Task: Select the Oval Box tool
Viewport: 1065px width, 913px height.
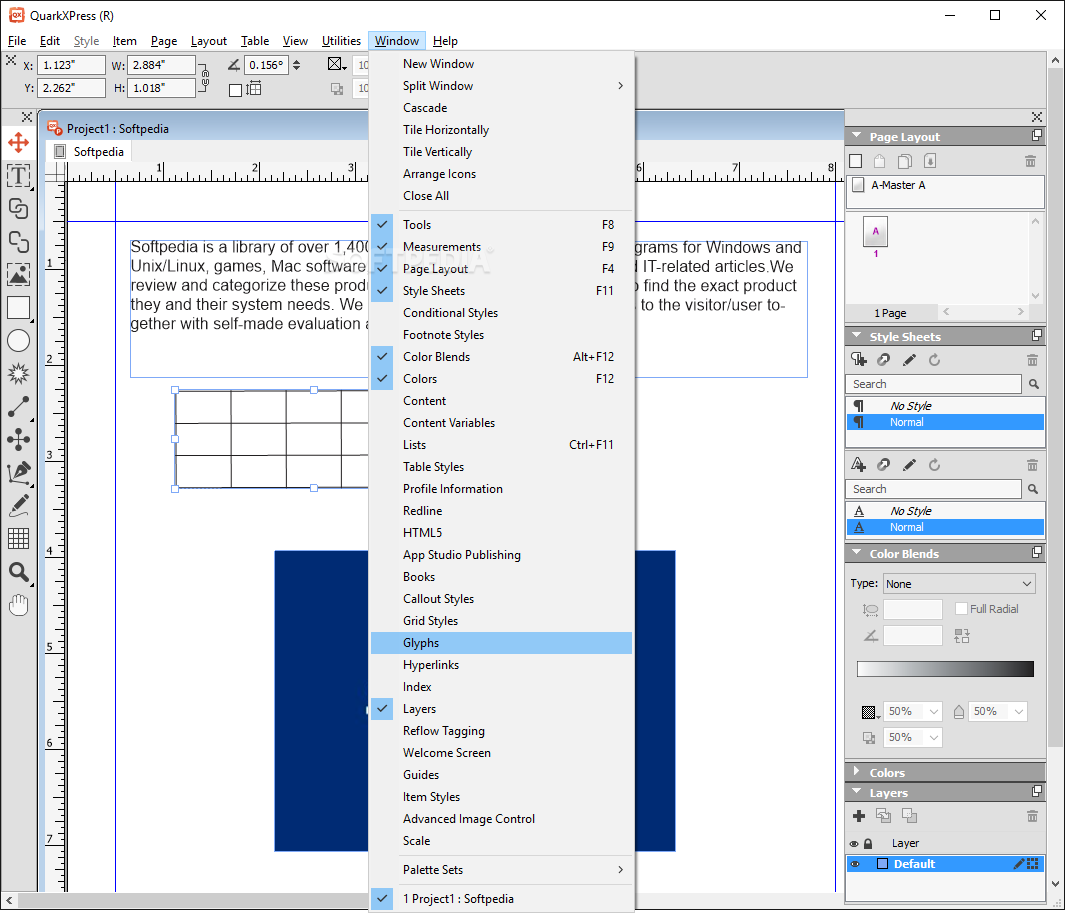Action: [18, 341]
